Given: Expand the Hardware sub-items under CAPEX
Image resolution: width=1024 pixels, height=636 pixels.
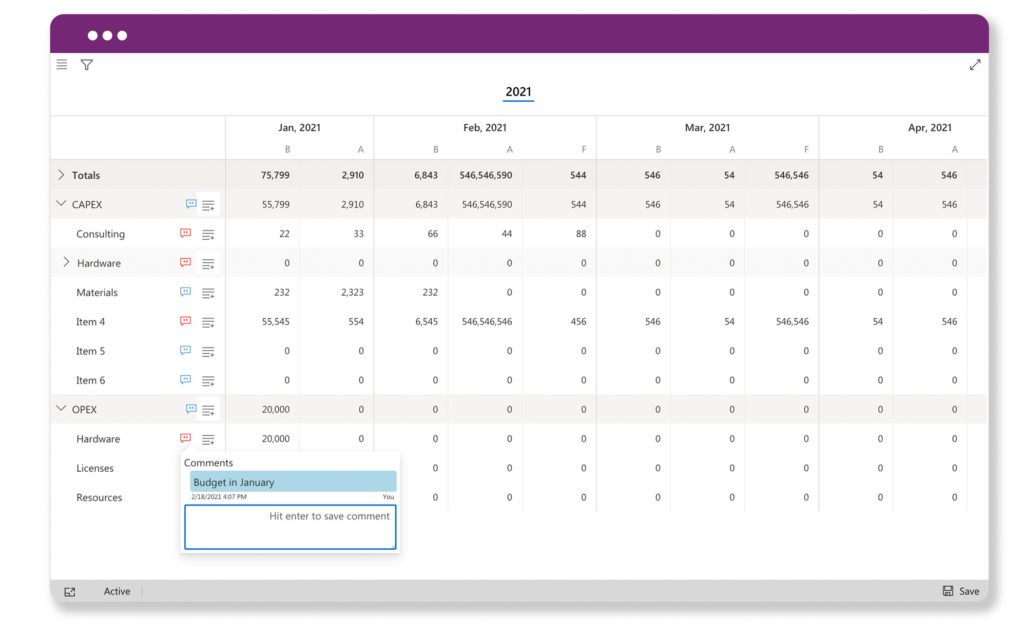Looking at the screenshot, I should [65, 263].
